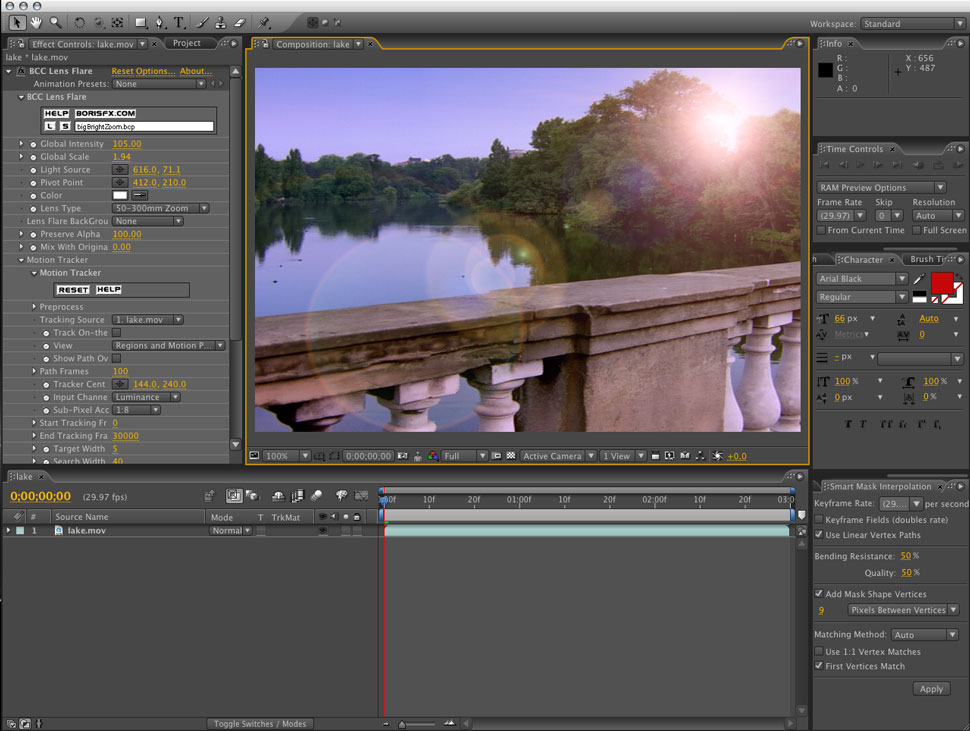The image size is (970, 731).
Task: Click the red fill color swatch
Action: tap(942, 283)
